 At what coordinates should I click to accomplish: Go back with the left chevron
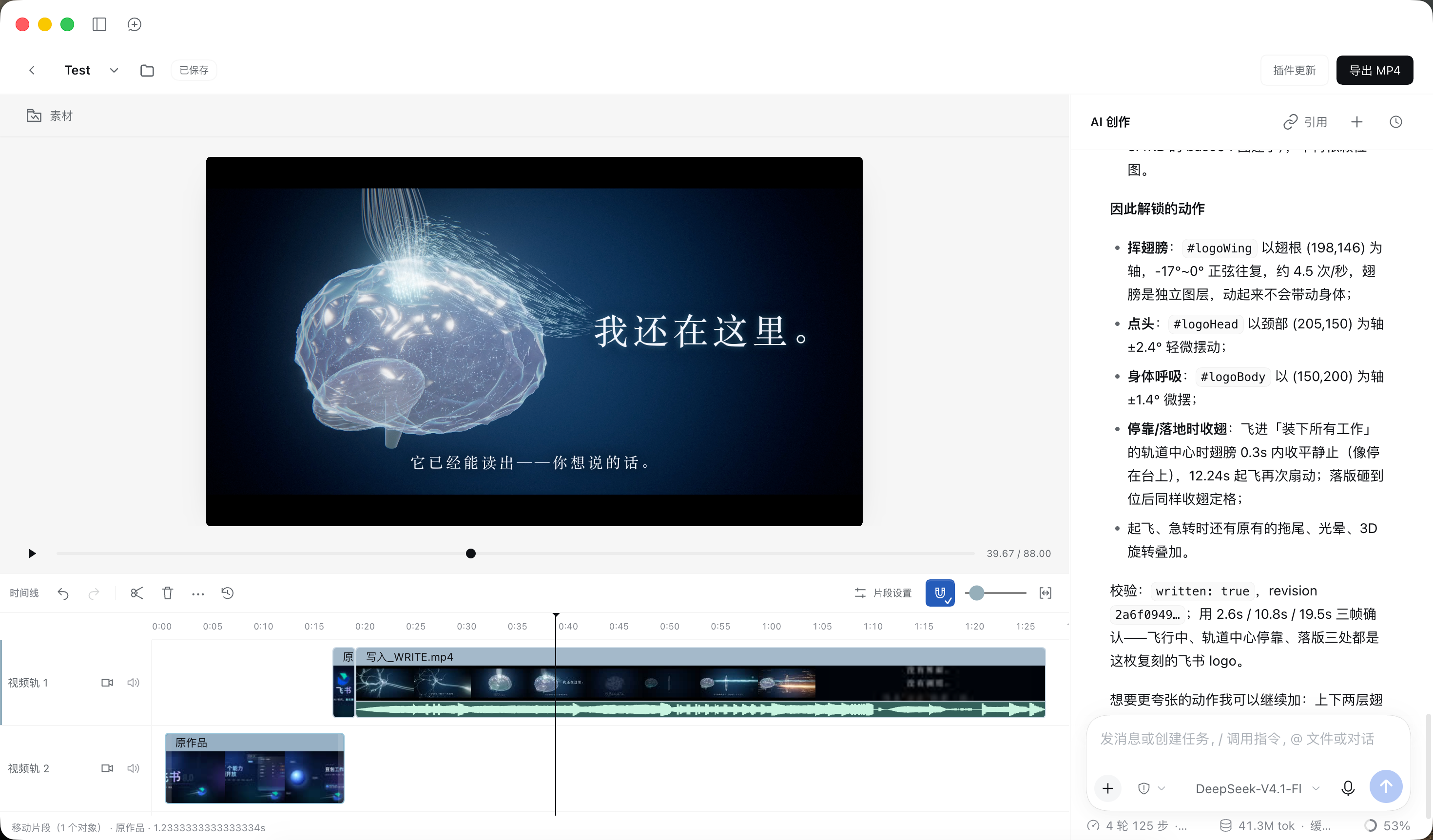(x=32, y=70)
